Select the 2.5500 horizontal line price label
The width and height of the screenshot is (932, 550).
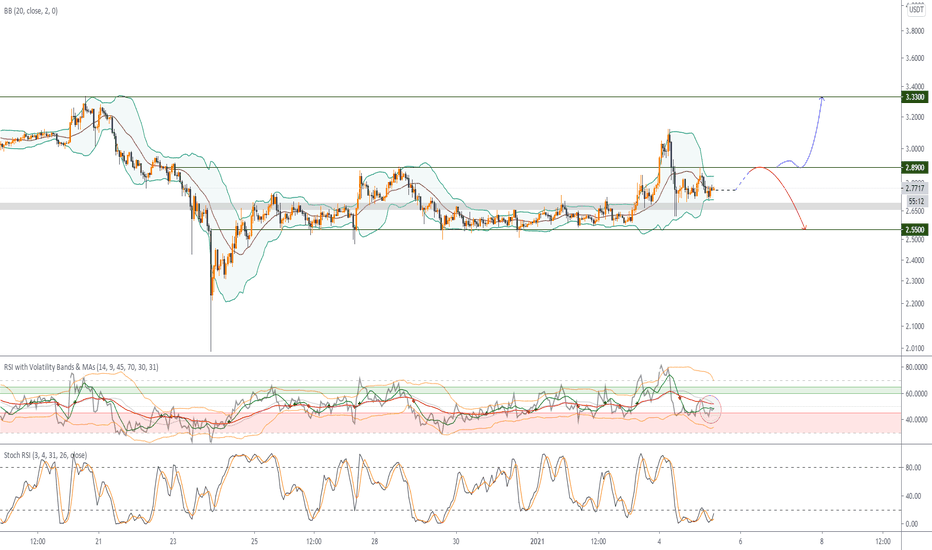(914, 230)
